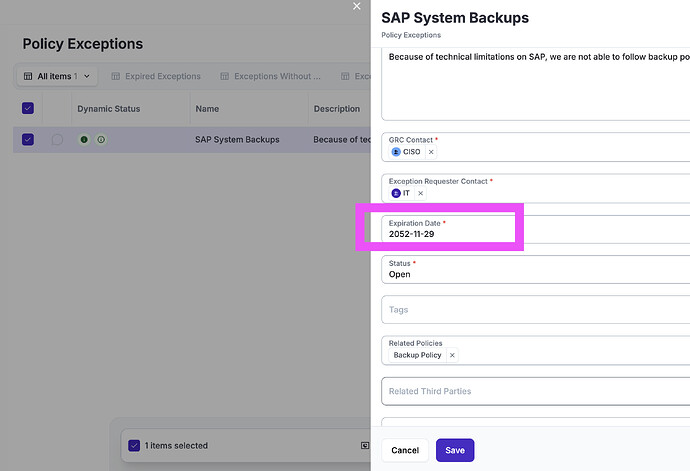Save the policy exception changes
690x471 pixels.
coord(455,450)
